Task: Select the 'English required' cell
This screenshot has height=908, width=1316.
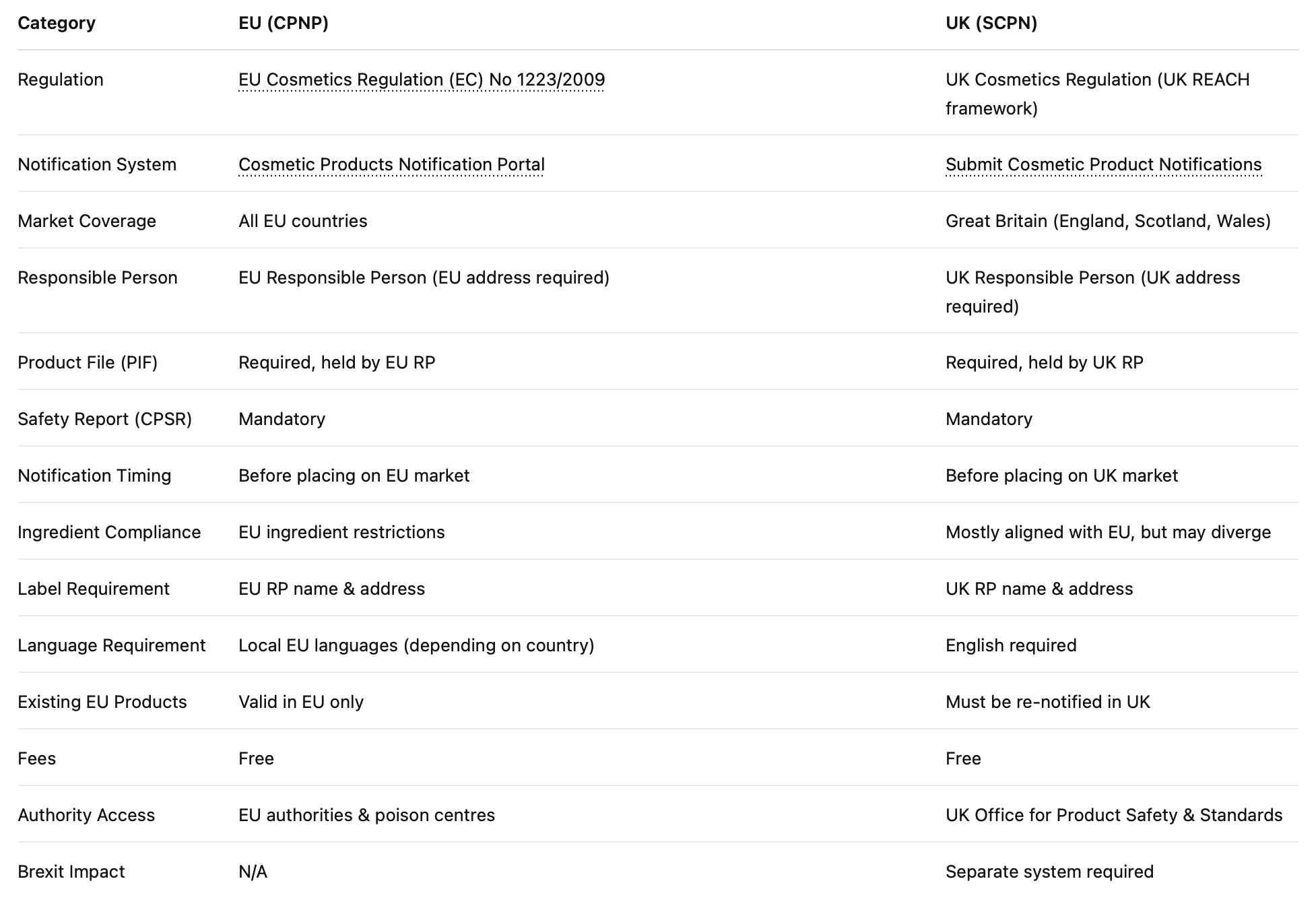Action: (x=1011, y=645)
